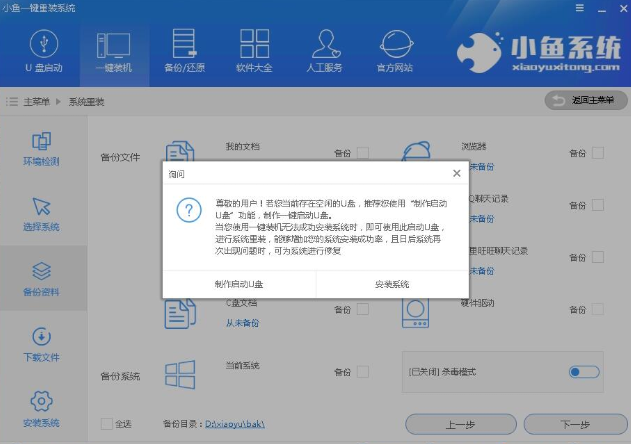
Task: Click the 小鱼系统 fish logo
Action: [479, 52]
